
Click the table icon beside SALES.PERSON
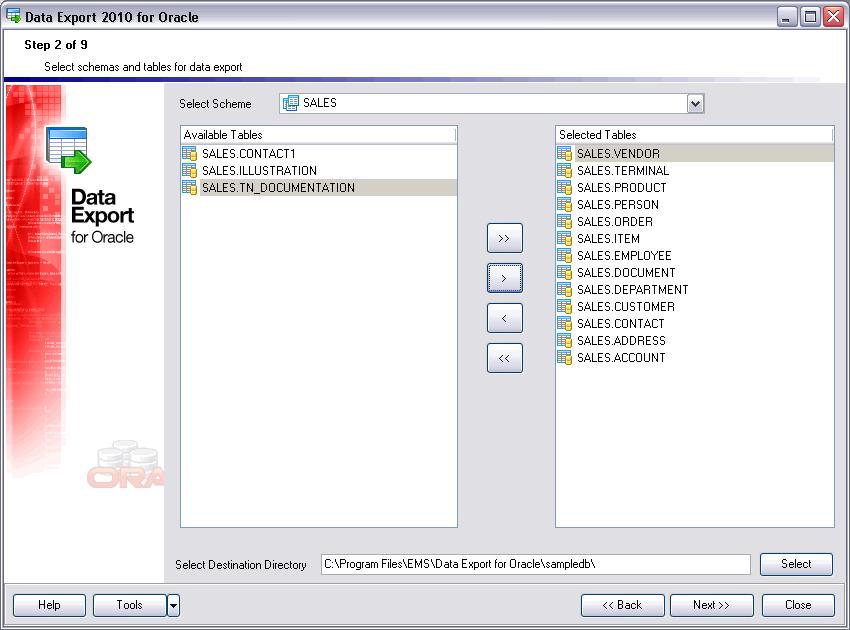coord(565,205)
